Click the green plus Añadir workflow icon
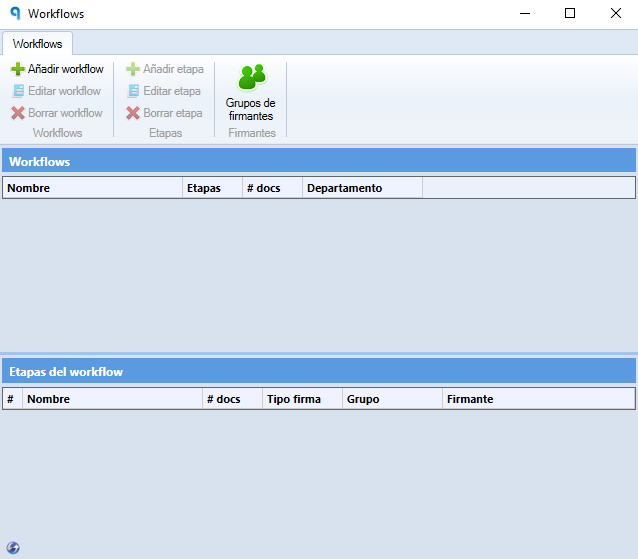Viewport: 638px width, 559px height. point(17,69)
